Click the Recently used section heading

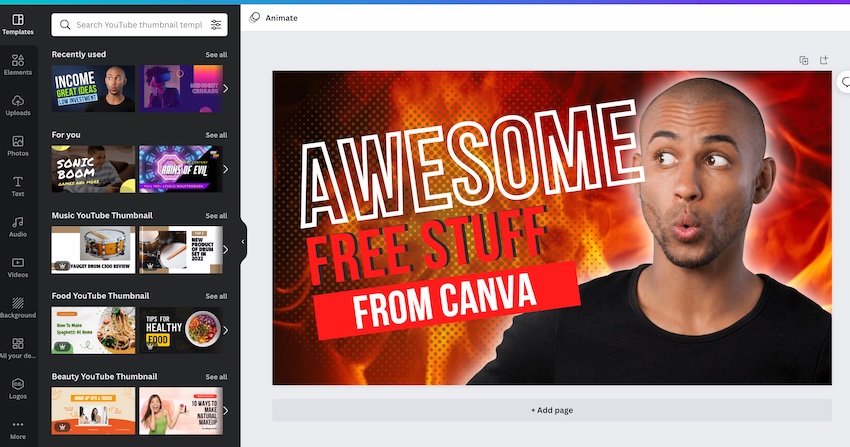[79, 54]
